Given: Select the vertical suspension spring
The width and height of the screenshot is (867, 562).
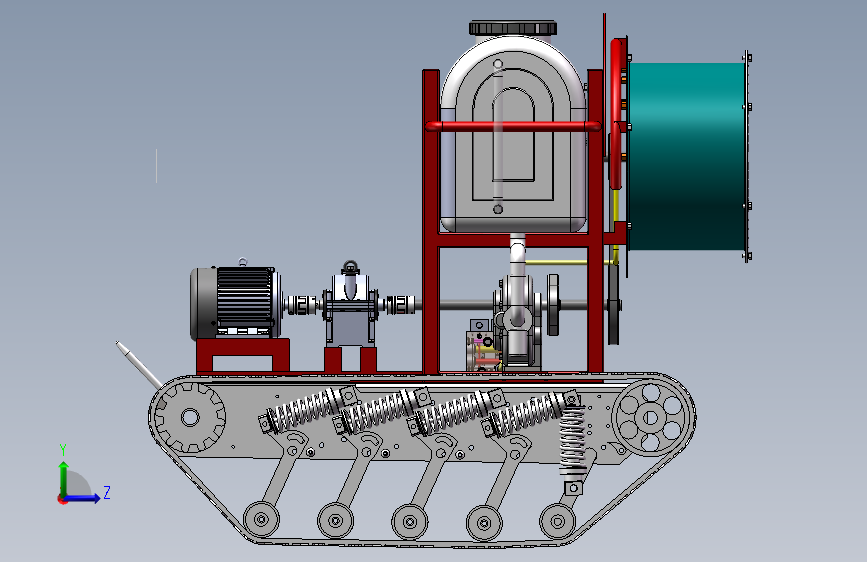Looking at the screenshot, I should coord(573,441).
